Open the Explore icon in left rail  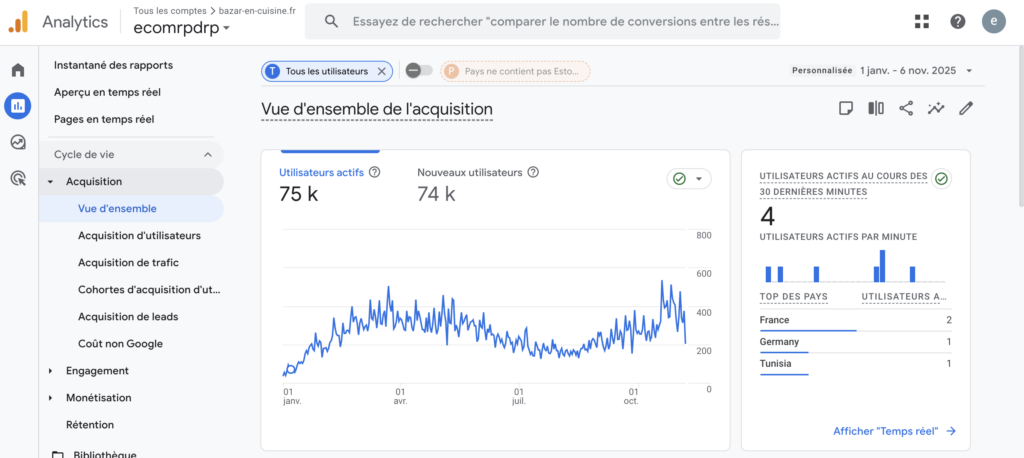(17, 142)
